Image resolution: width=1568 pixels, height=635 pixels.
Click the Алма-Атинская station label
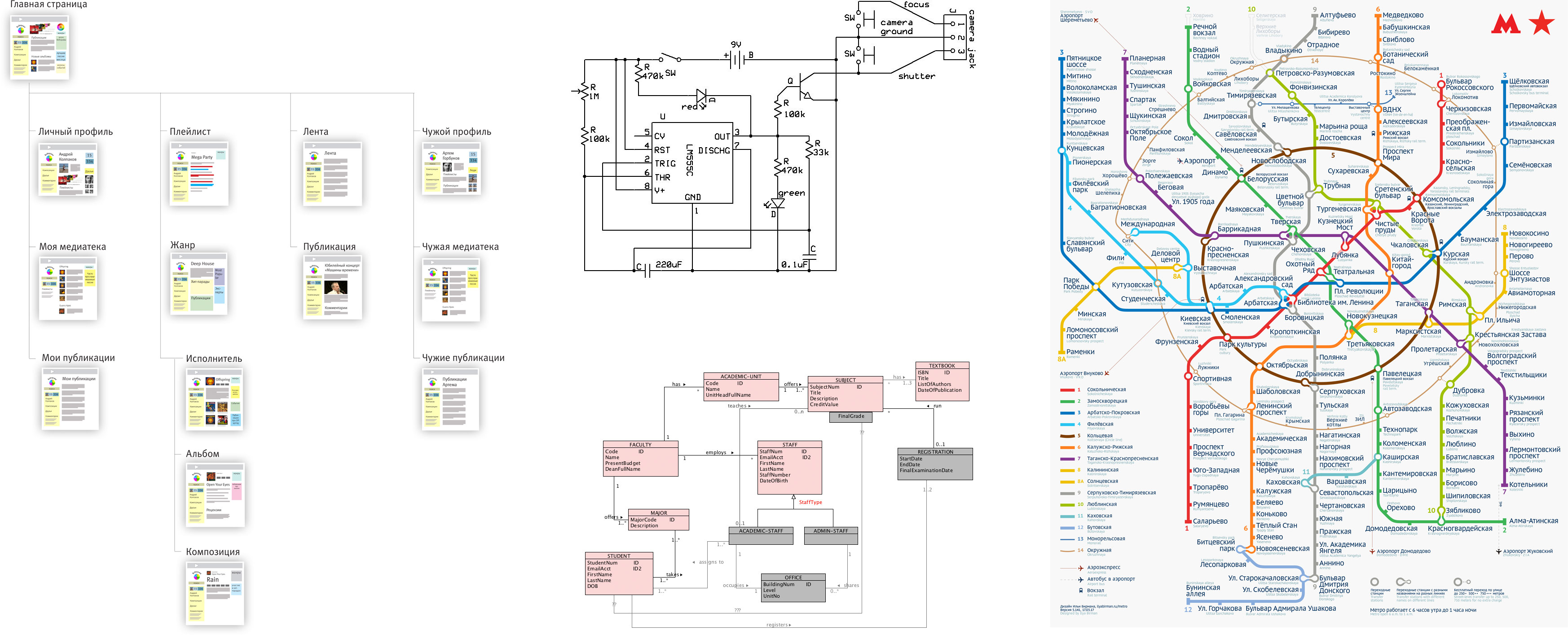coord(1533,521)
